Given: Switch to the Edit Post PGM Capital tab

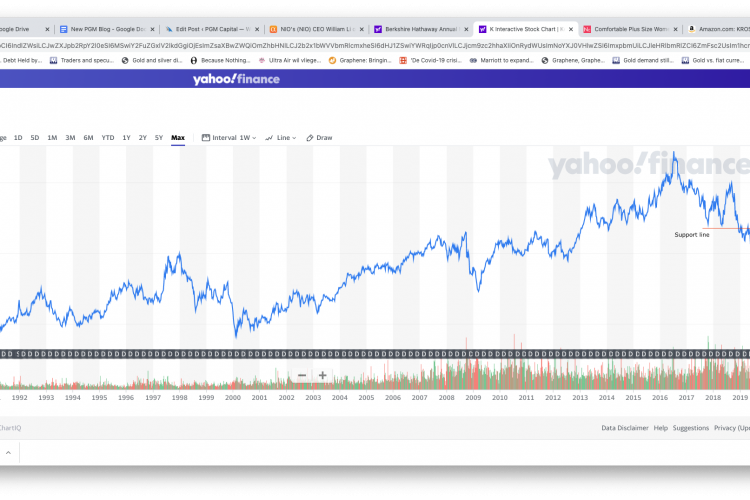Looking at the screenshot, I should [x=205, y=30].
